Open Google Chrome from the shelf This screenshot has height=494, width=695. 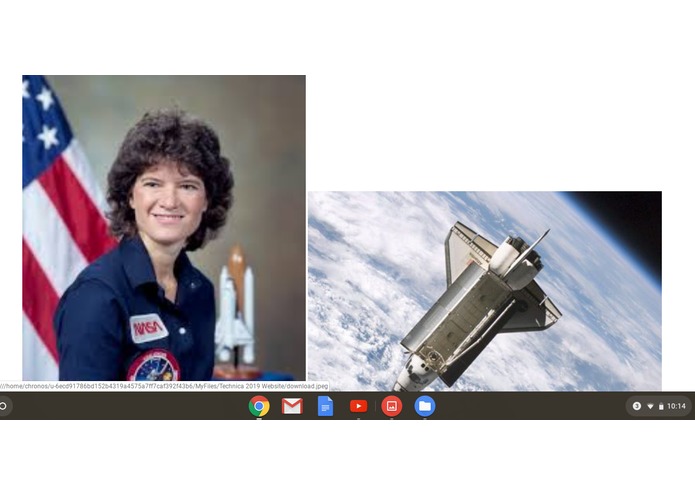coord(259,406)
